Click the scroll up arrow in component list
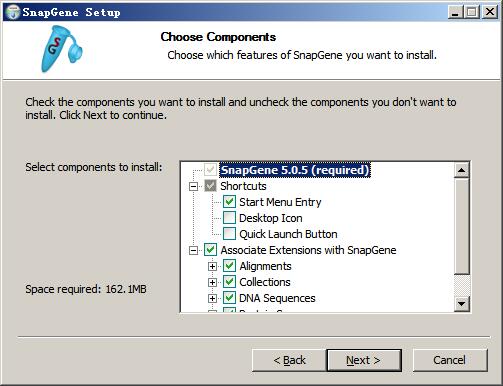This screenshot has height=386, width=503. 462,170
